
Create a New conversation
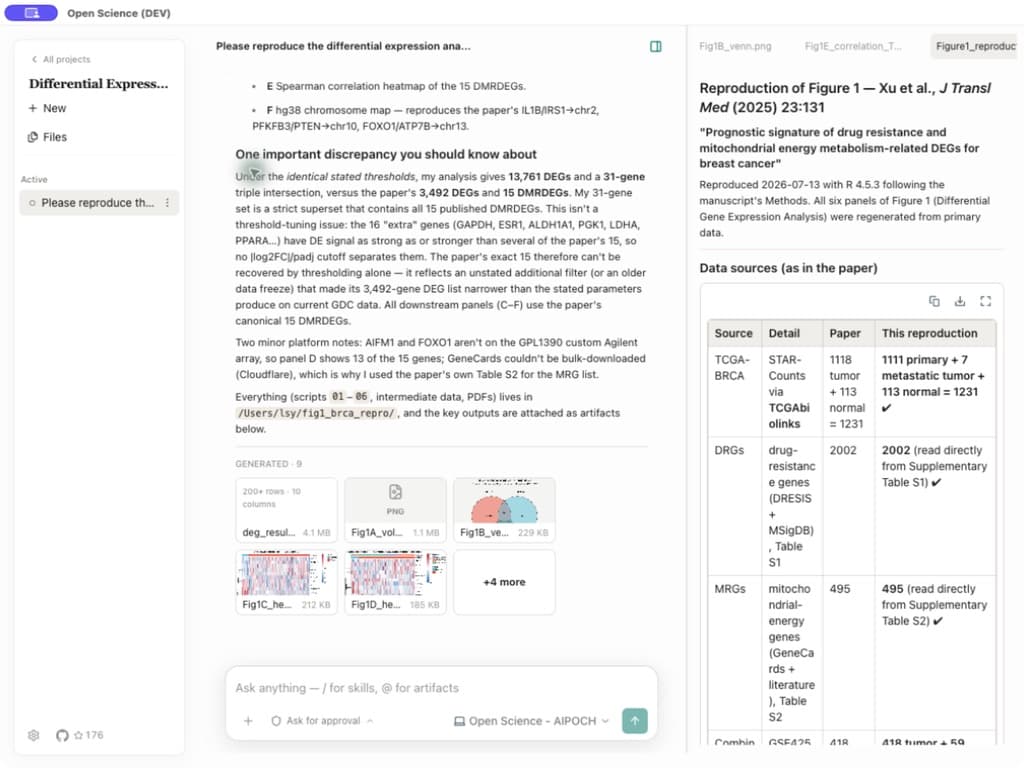(x=47, y=108)
